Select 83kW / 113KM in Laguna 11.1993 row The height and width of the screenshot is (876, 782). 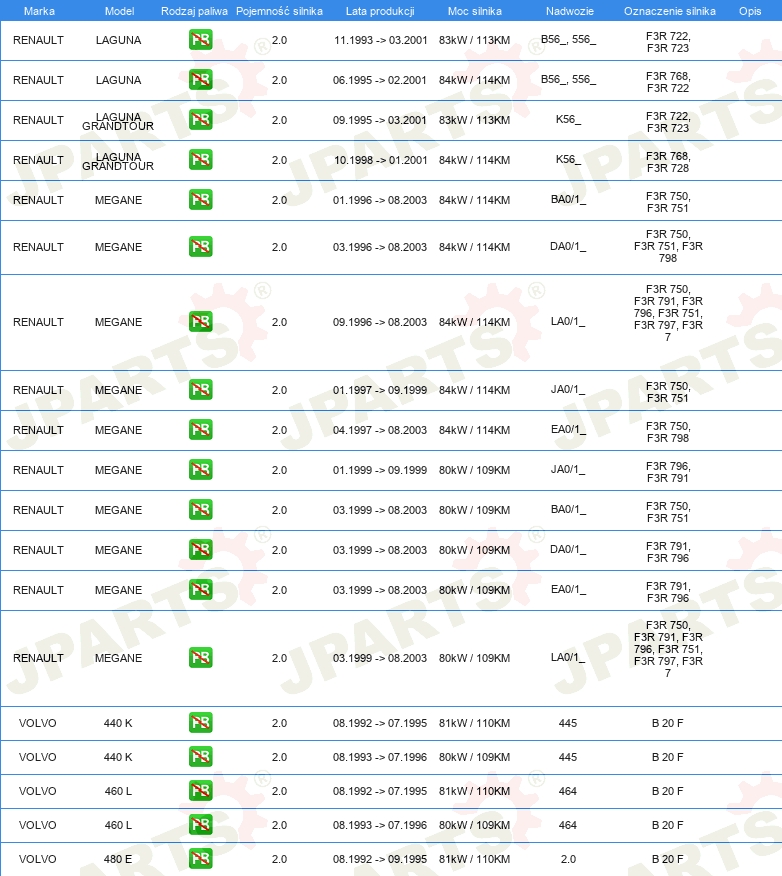(x=474, y=40)
